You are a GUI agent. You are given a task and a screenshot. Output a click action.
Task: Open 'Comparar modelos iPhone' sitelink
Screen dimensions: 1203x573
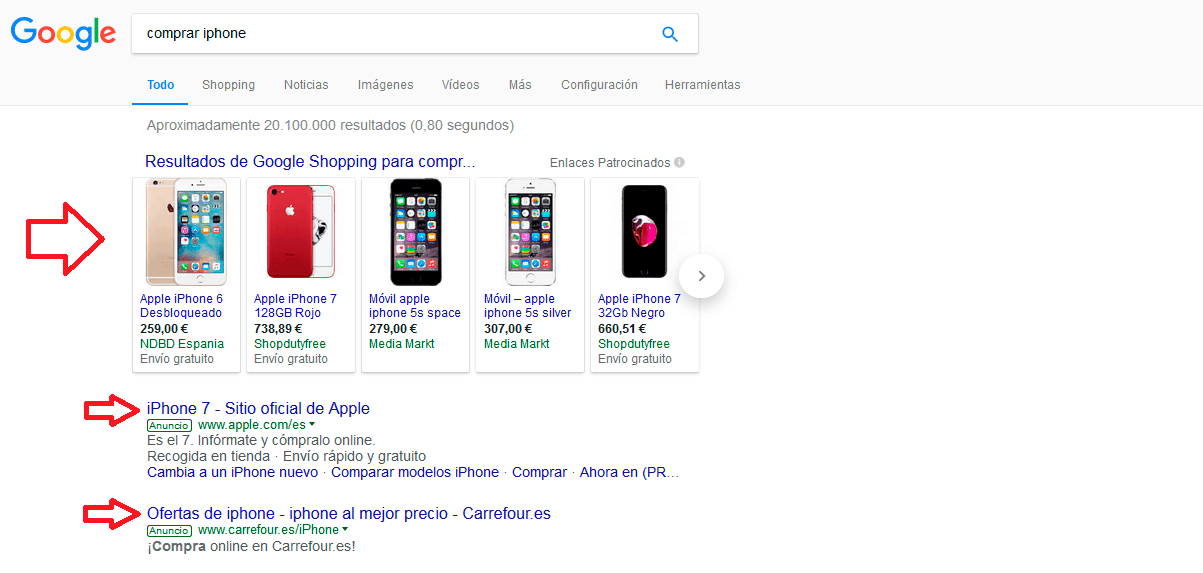click(415, 472)
